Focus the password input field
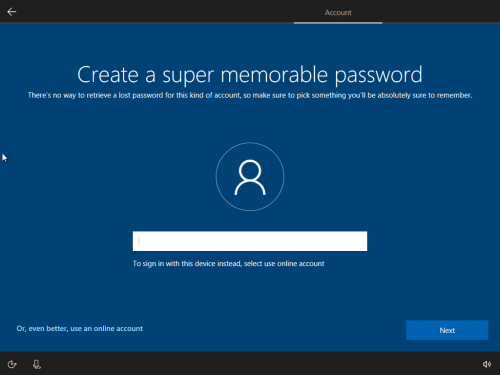500x375 pixels. click(x=250, y=241)
